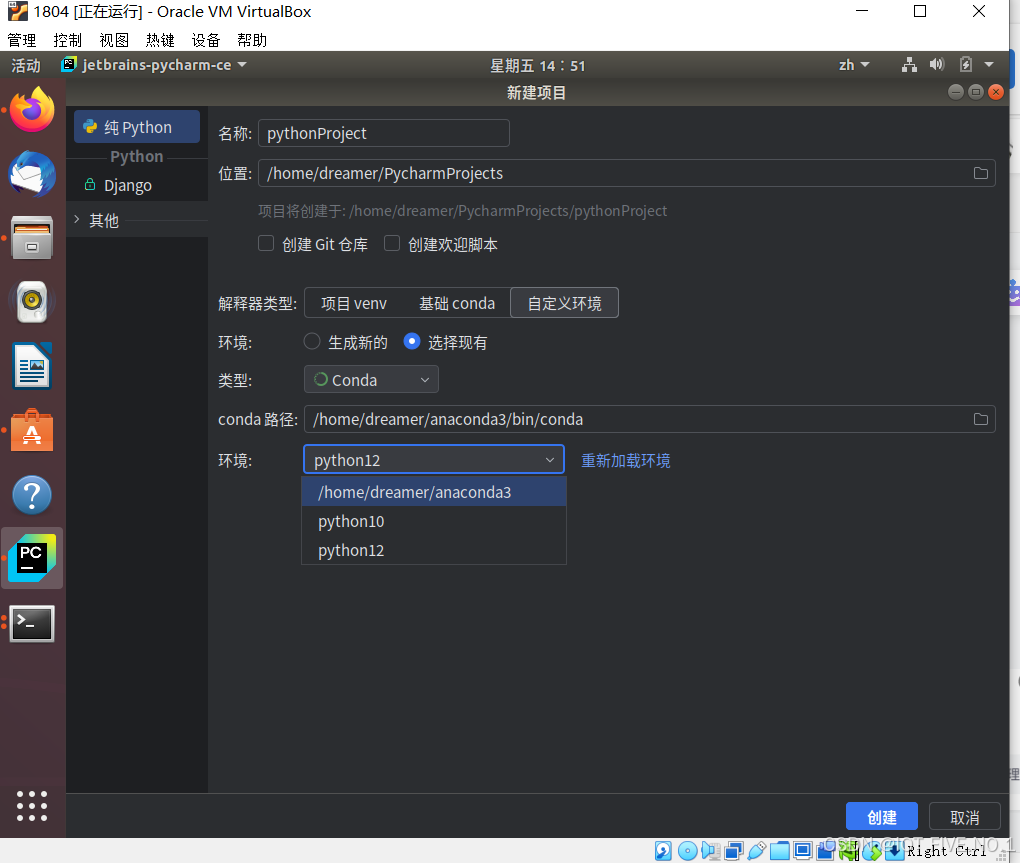Open the zh input language menu

tap(854, 65)
